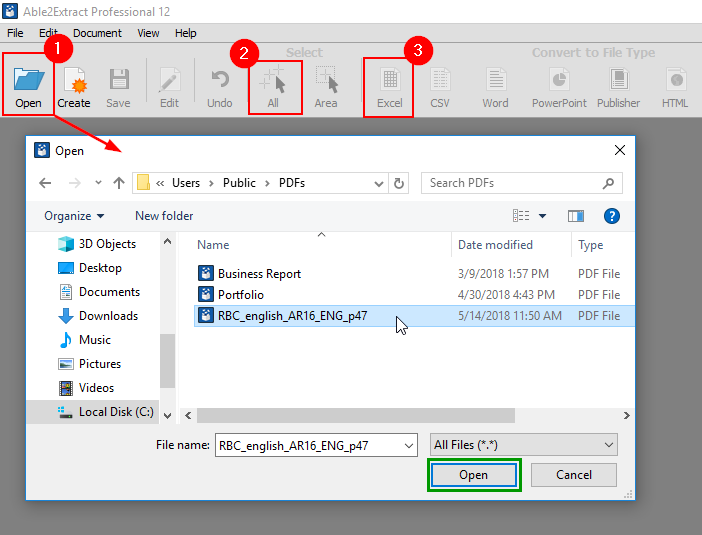Open the Edit menu
The image size is (702, 535).
pyautogui.click(x=48, y=33)
